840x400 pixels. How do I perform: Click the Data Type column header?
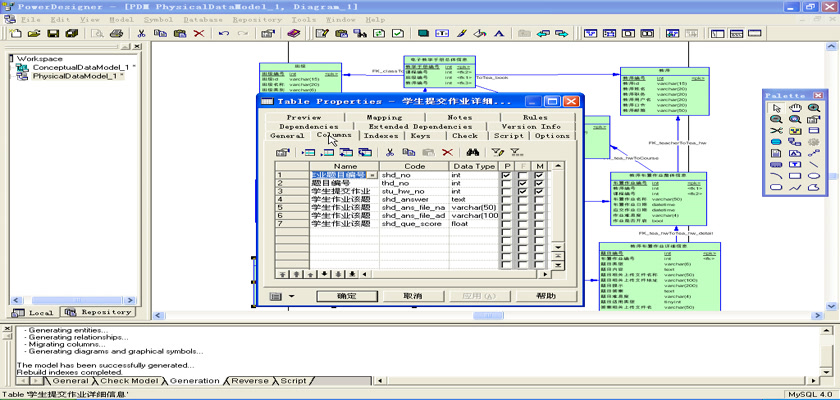pyautogui.click(x=474, y=167)
